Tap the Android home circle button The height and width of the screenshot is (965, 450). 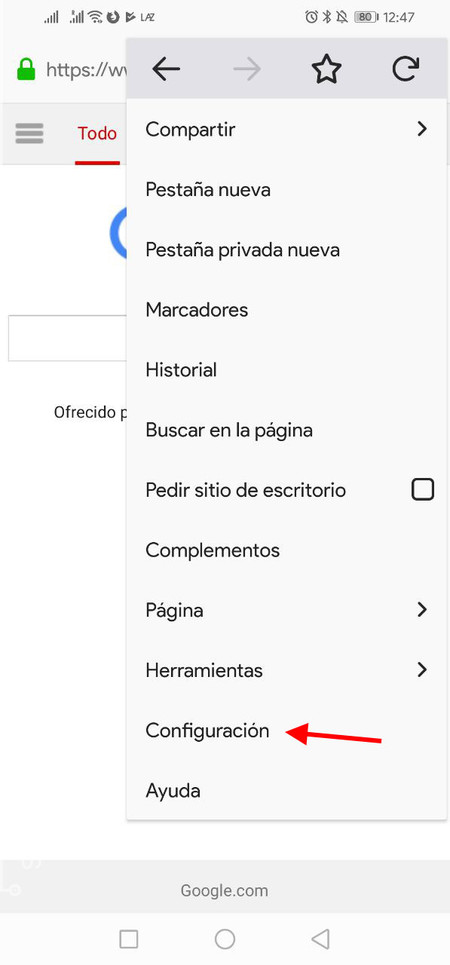point(225,939)
